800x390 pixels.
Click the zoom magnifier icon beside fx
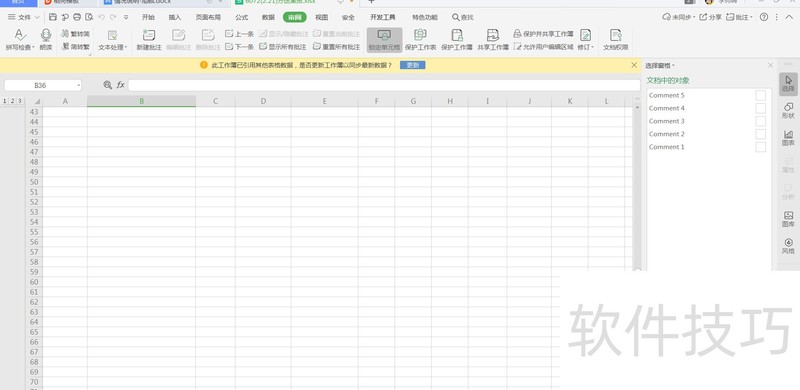pos(108,85)
